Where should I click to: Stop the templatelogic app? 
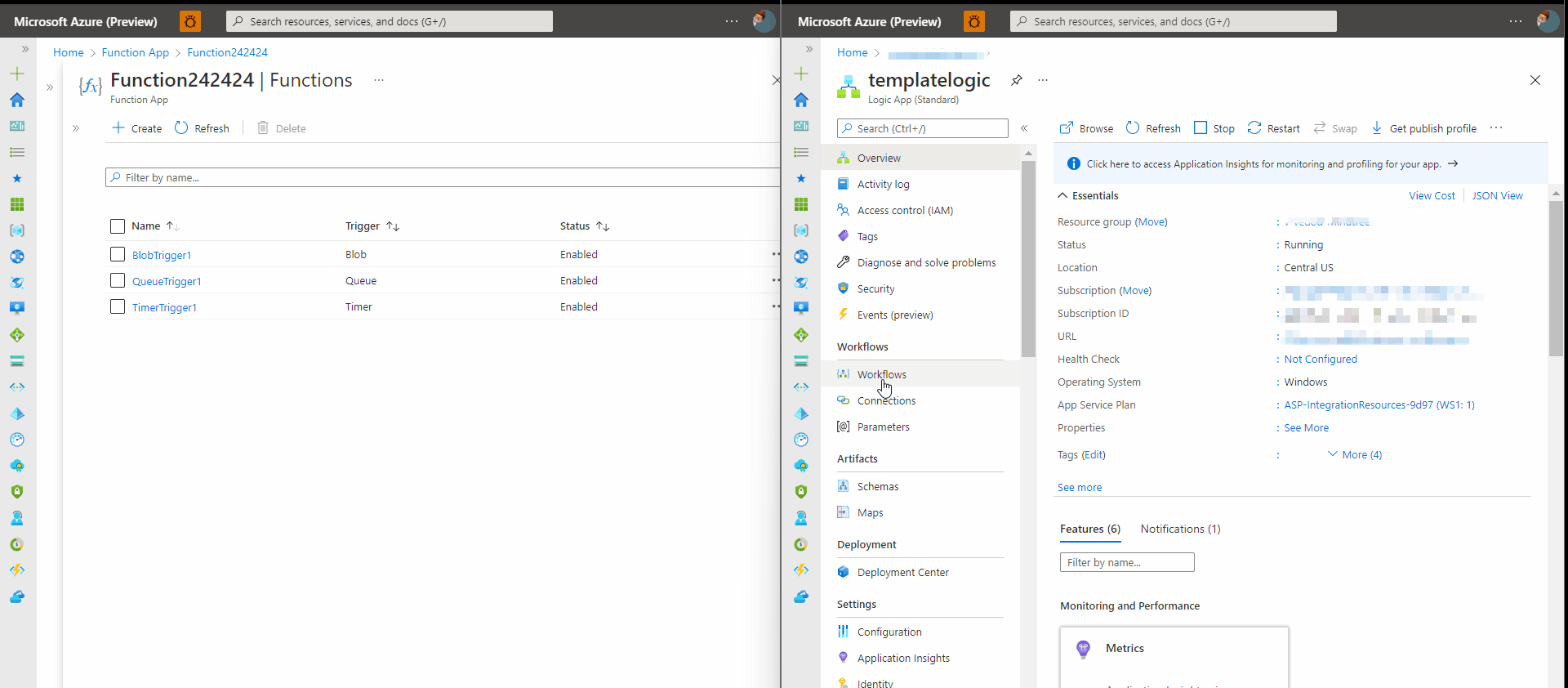click(1214, 128)
